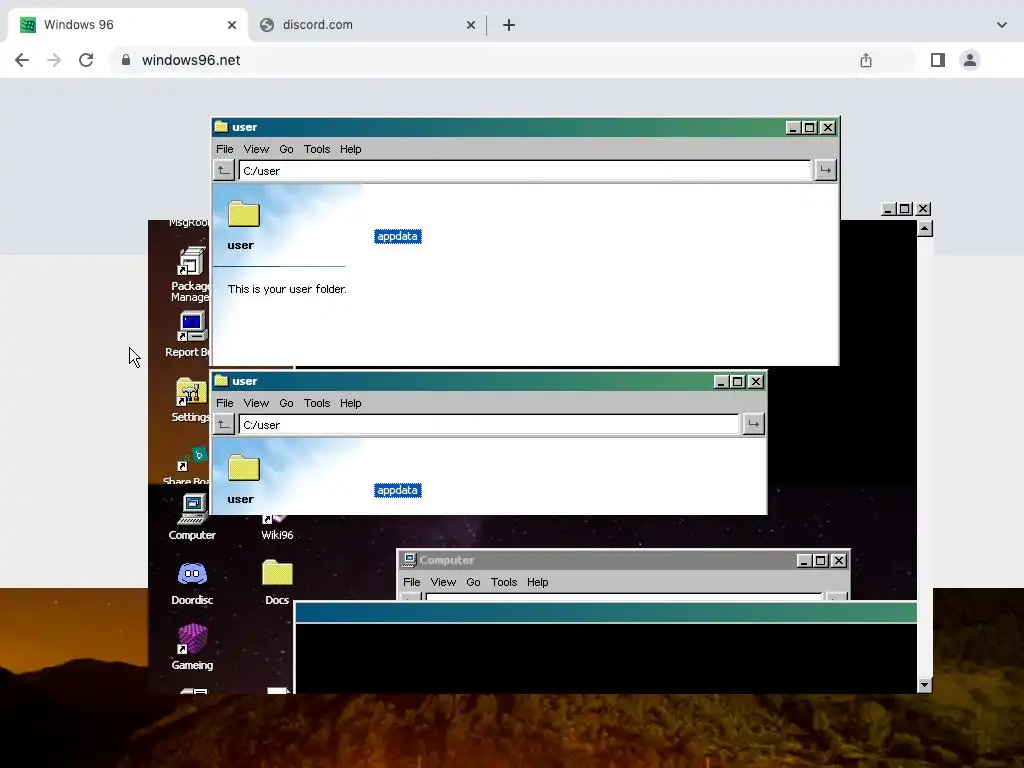This screenshot has height=768, width=1024.
Task: Select the user folder icon in lower window
Action: click(244, 468)
